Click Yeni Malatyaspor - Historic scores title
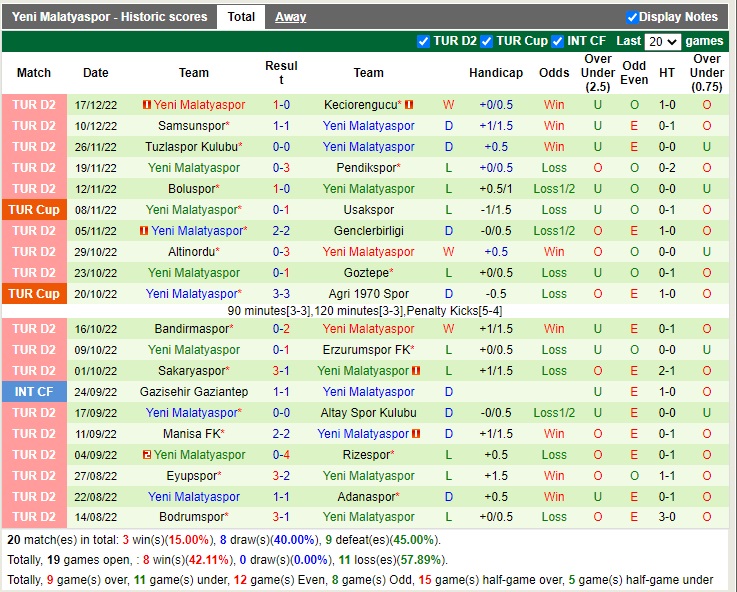 tap(110, 17)
